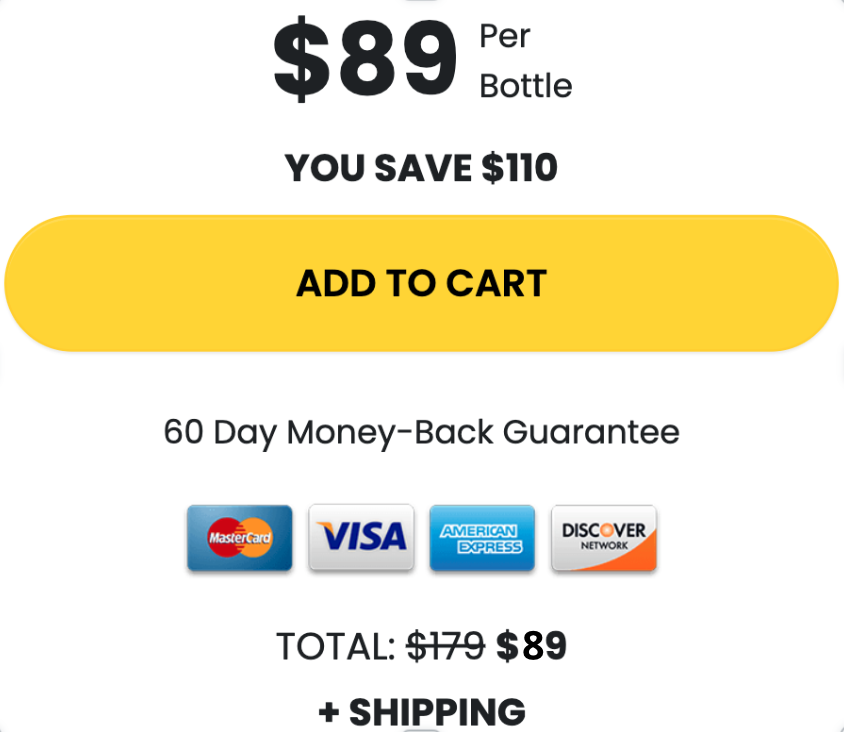Select the MasterCard payment icon
This screenshot has height=732, width=844.
point(240,538)
